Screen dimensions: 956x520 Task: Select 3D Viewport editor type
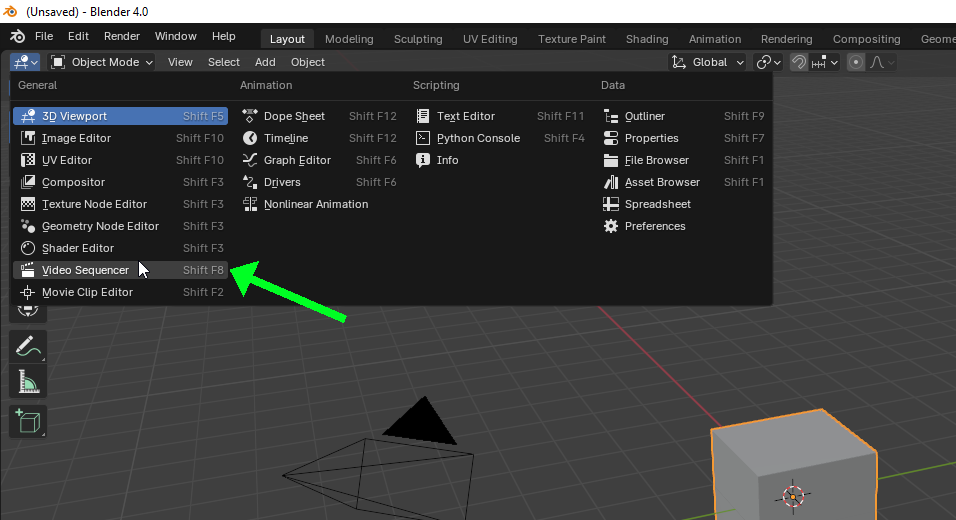[120, 116]
